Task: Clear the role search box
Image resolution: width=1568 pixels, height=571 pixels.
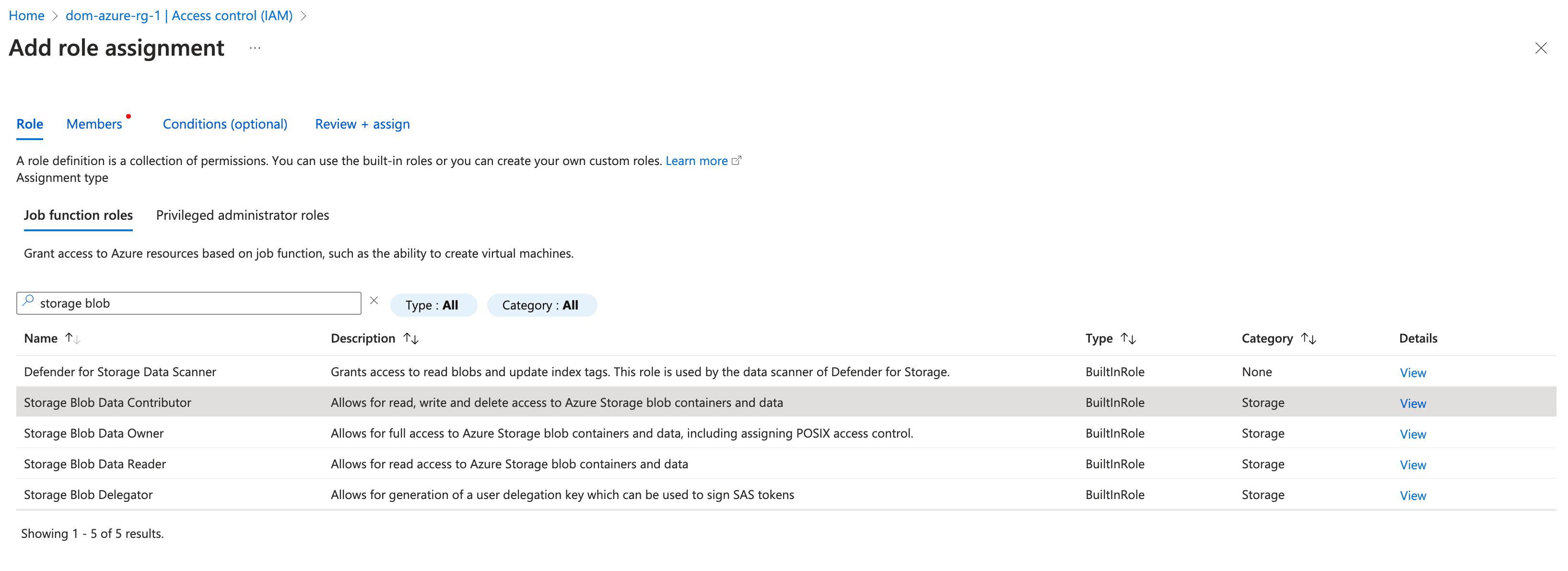Action: click(374, 301)
